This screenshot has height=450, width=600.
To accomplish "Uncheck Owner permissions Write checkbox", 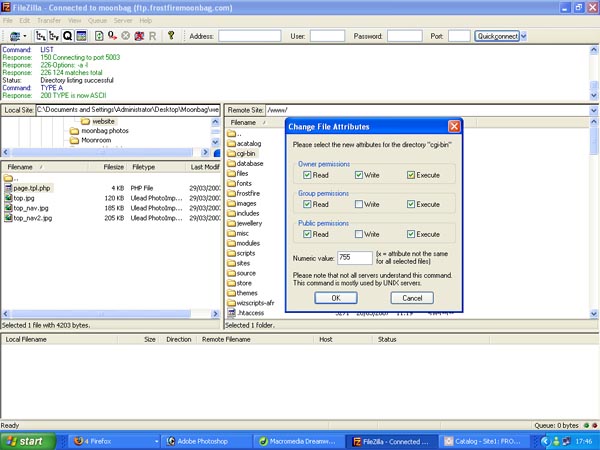I will pos(361,176).
